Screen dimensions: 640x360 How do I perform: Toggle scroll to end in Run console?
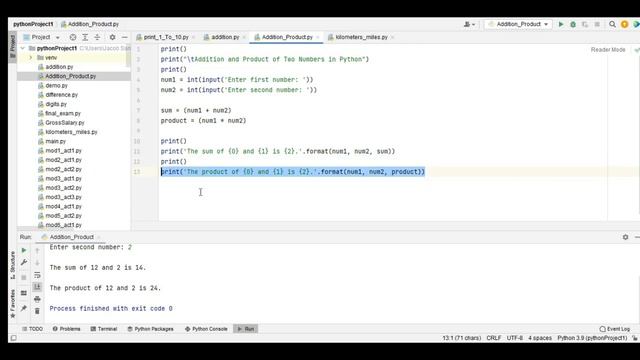point(37,287)
